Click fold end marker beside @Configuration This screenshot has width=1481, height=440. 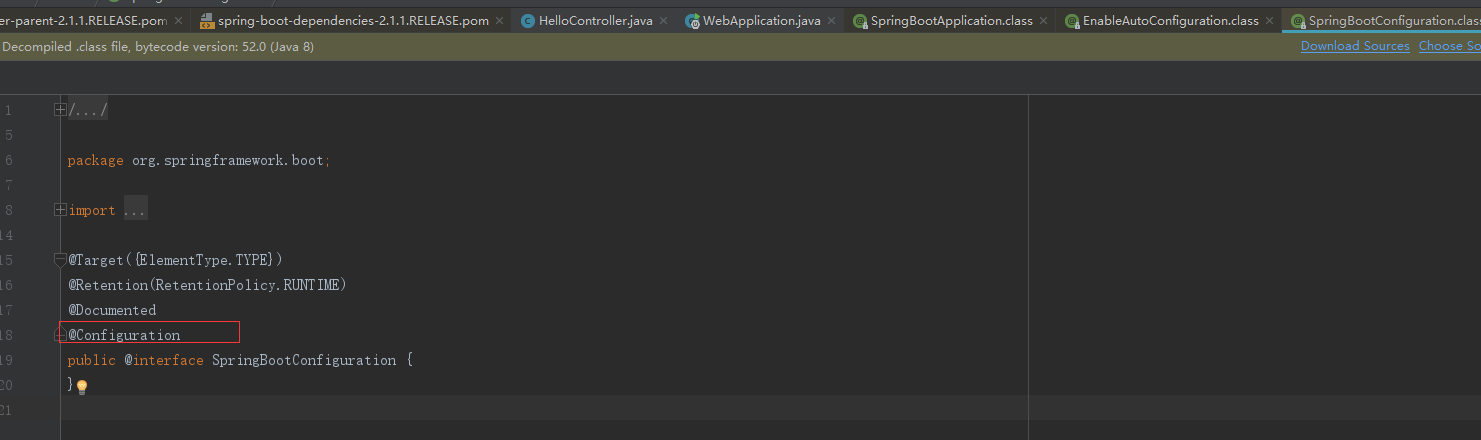click(x=60, y=335)
